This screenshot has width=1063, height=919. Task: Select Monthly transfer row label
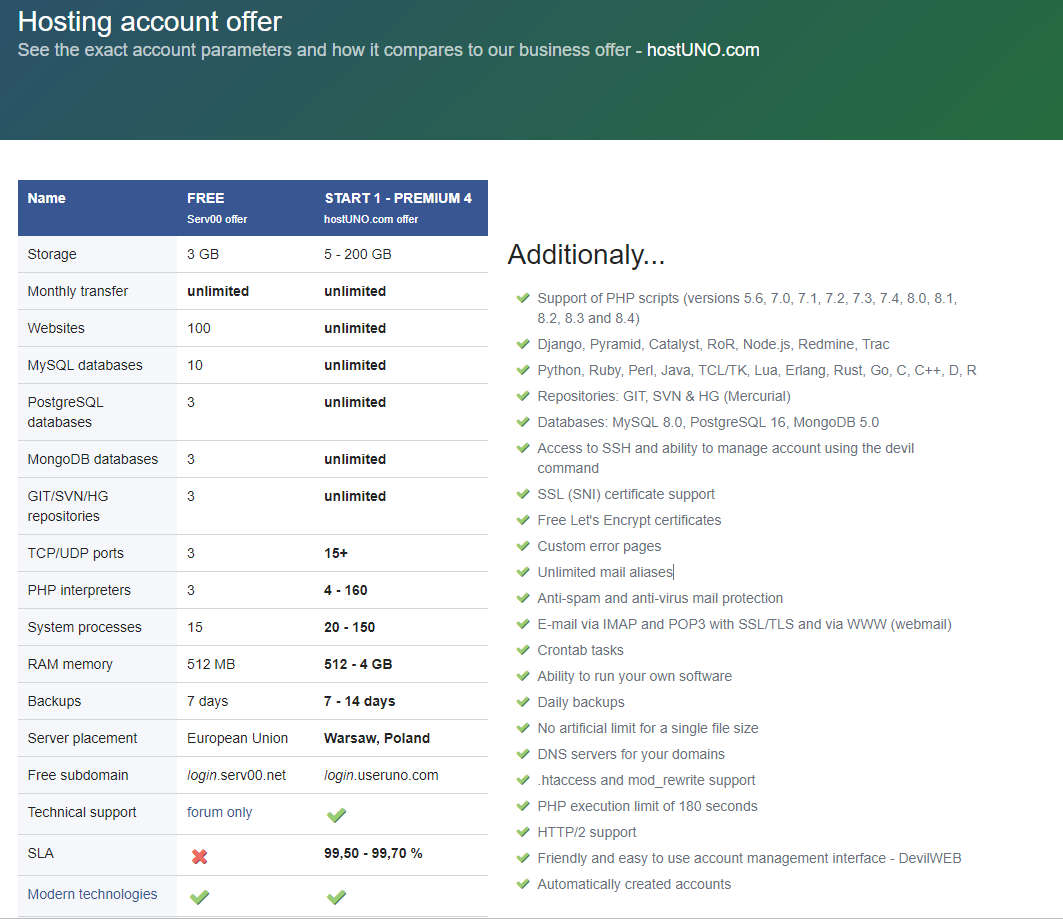point(77,291)
